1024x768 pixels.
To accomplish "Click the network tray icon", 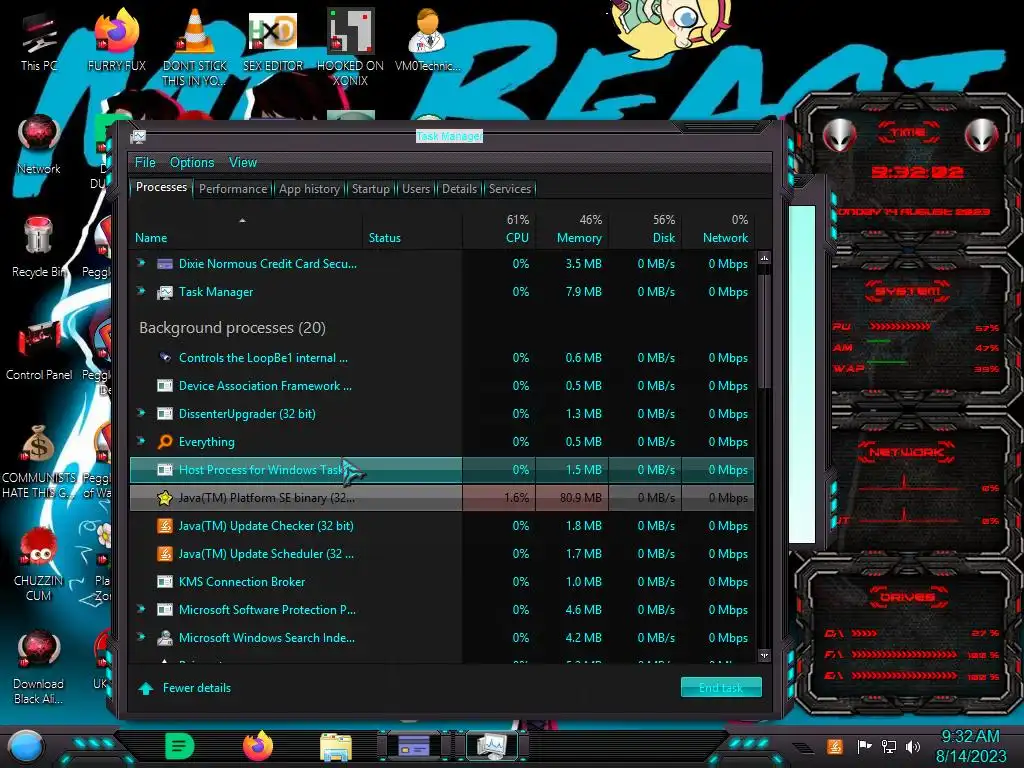I will (x=888, y=746).
